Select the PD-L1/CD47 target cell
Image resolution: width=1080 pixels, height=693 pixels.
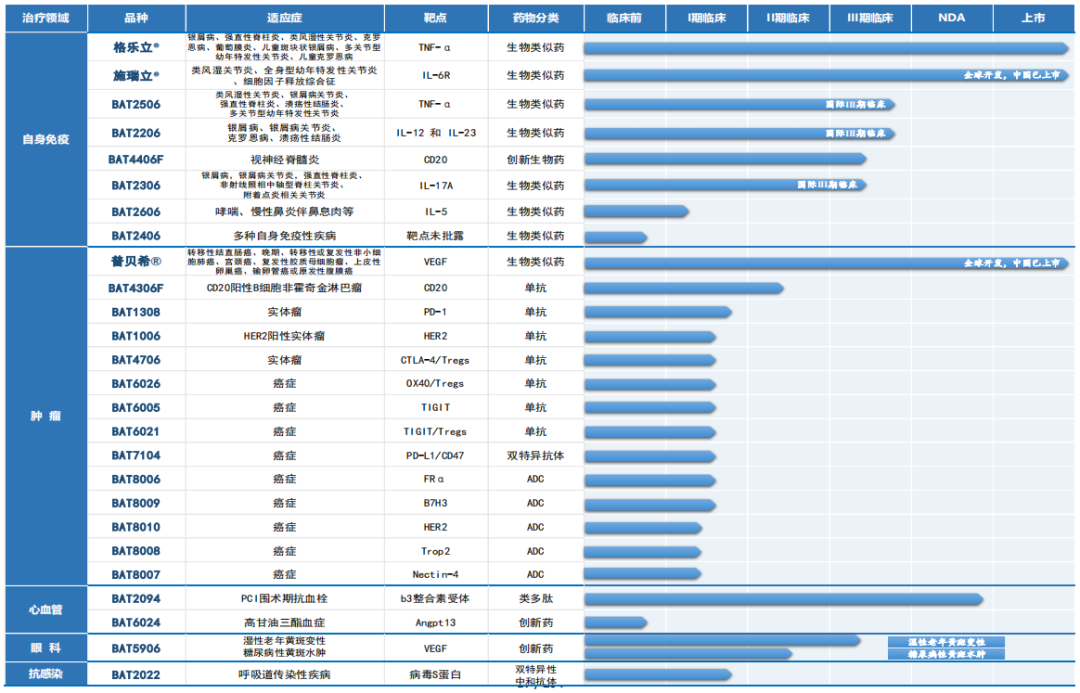click(x=436, y=455)
